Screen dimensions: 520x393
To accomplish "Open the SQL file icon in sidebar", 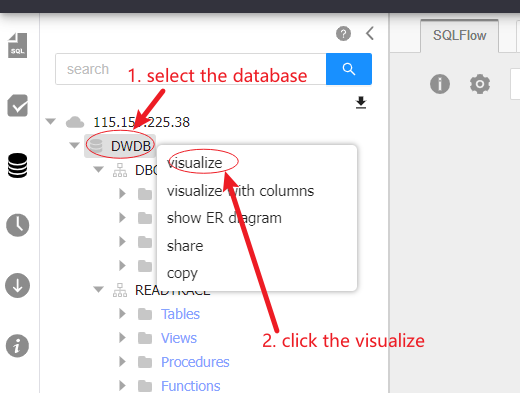I will [x=17, y=45].
